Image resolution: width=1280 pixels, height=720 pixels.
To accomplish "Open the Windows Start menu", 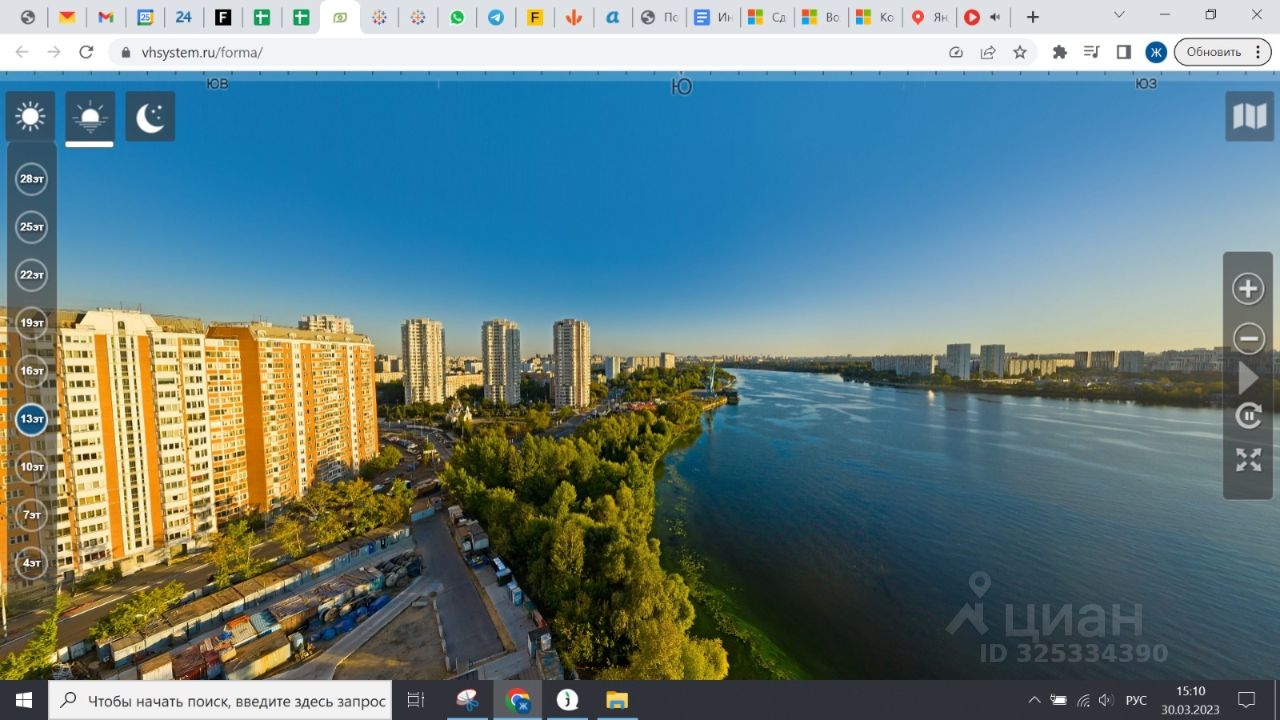I will (x=24, y=700).
